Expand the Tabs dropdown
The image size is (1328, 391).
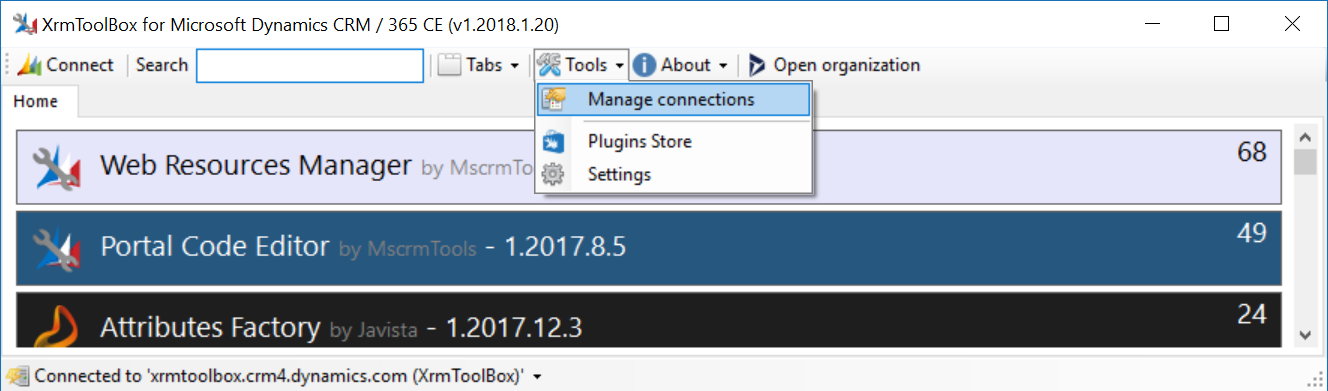[x=481, y=65]
